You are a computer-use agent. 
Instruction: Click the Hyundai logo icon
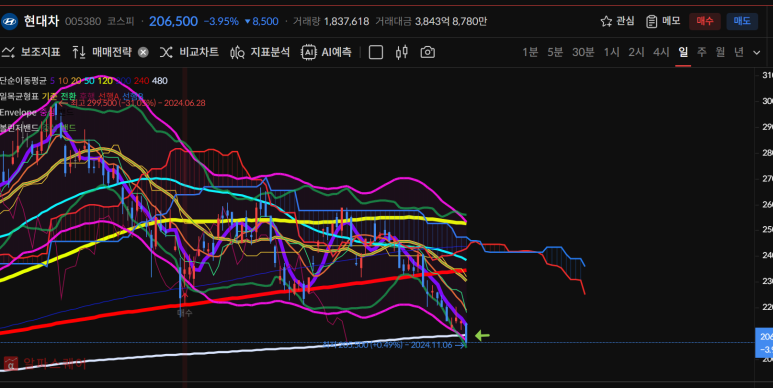point(9,21)
